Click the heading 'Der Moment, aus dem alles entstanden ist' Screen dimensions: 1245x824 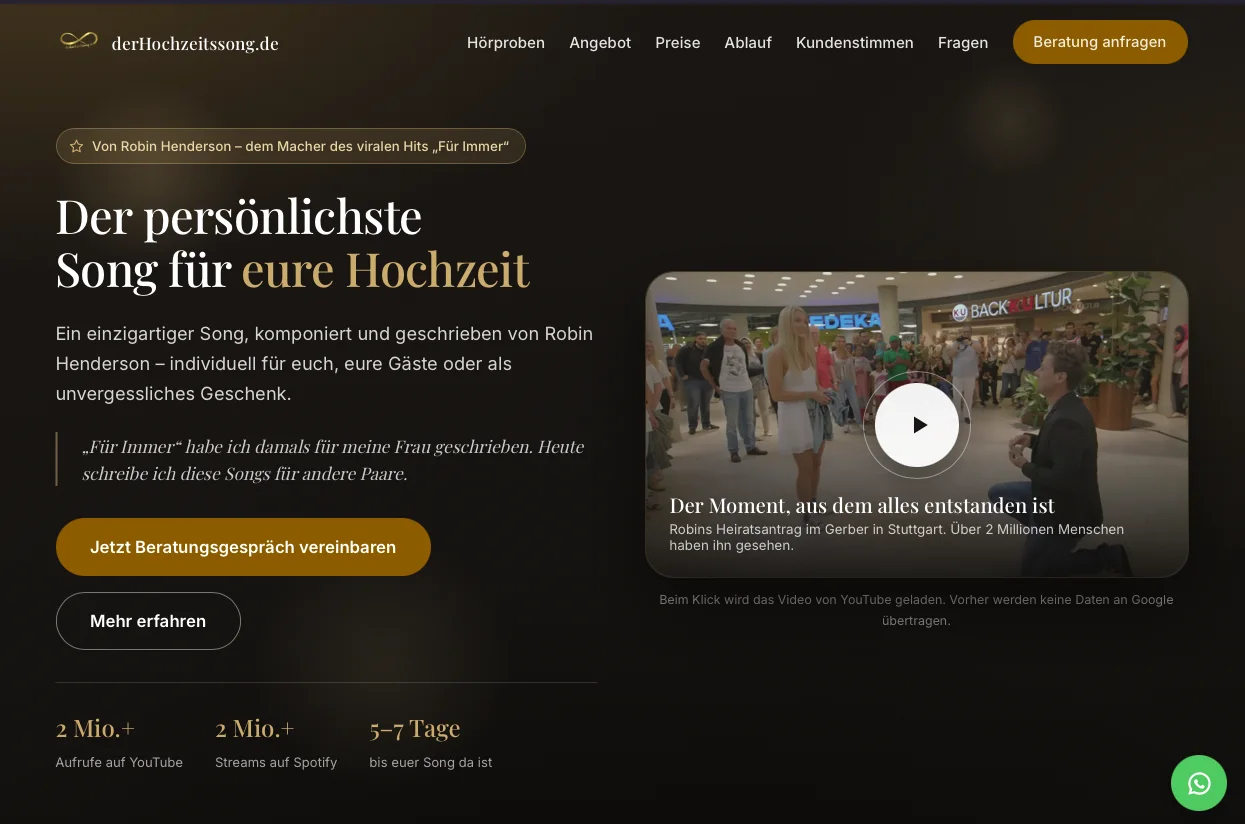[862, 505]
